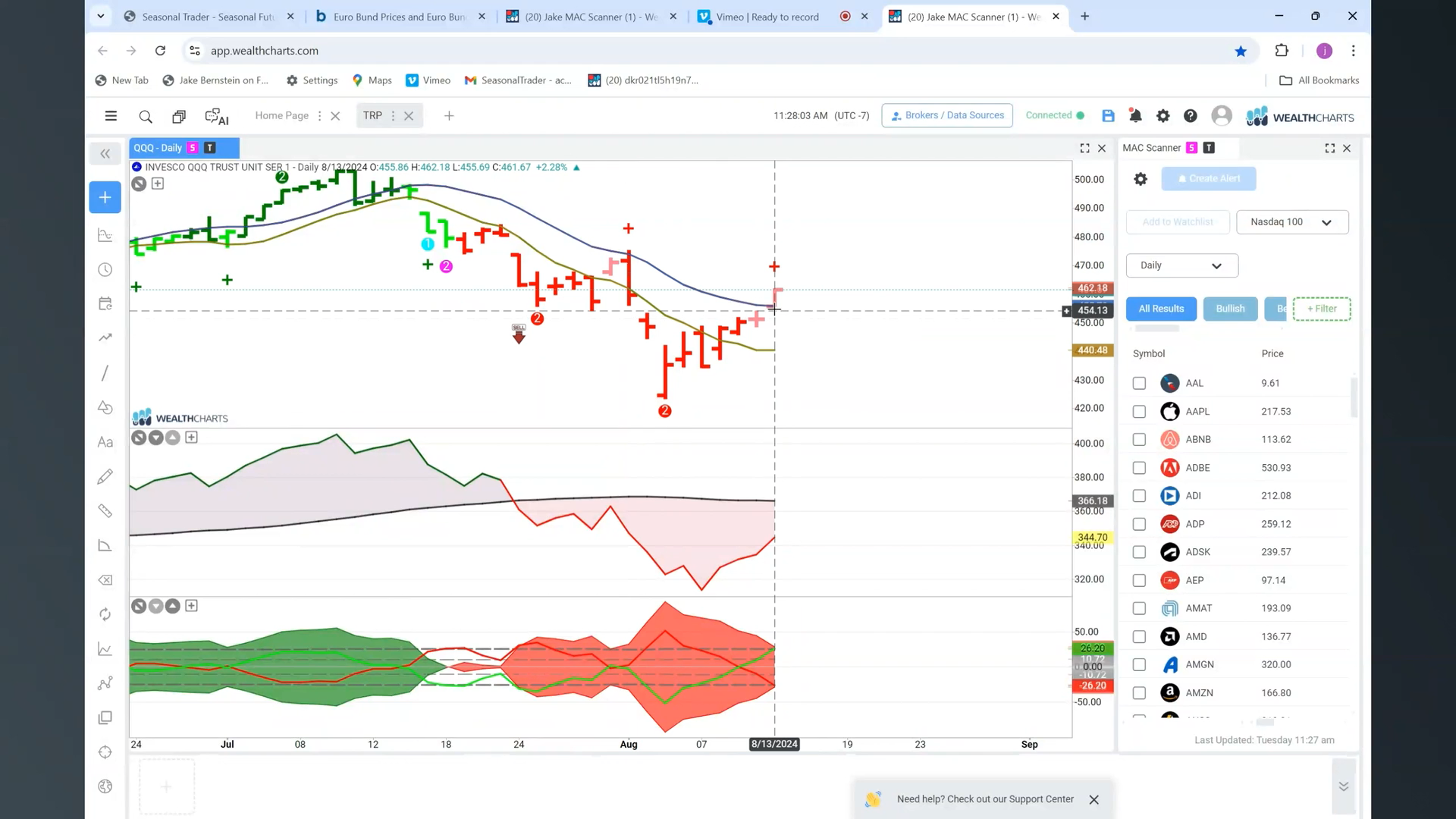1456x819 pixels.
Task: Check the AMAT symbol checkbox
Action: pos(1139,608)
